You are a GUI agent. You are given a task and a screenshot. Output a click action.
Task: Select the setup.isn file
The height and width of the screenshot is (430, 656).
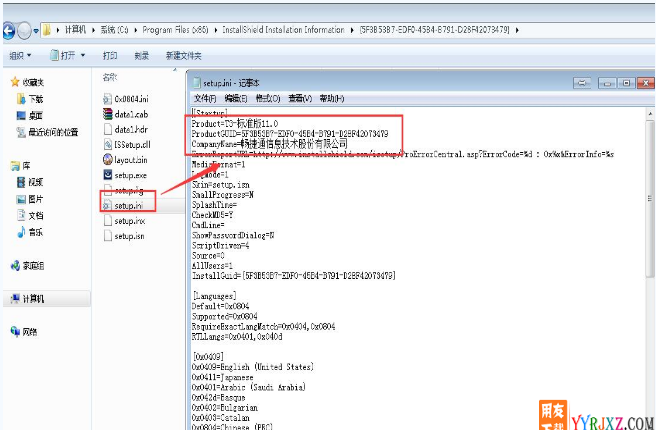[129, 236]
